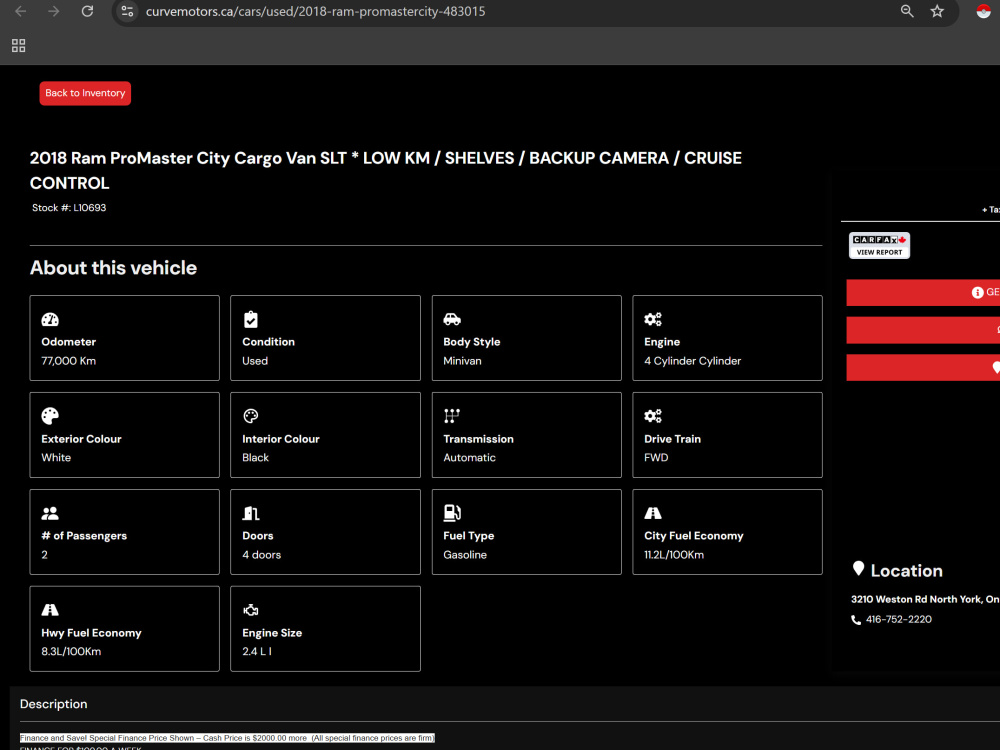
Task: Click the 11.2L/100Km city economy value
Action: pyautogui.click(x=674, y=555)
